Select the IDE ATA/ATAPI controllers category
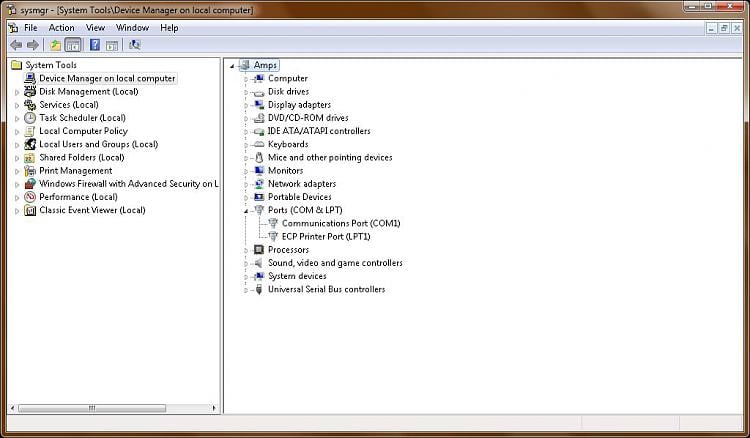 tap(319, 131)
